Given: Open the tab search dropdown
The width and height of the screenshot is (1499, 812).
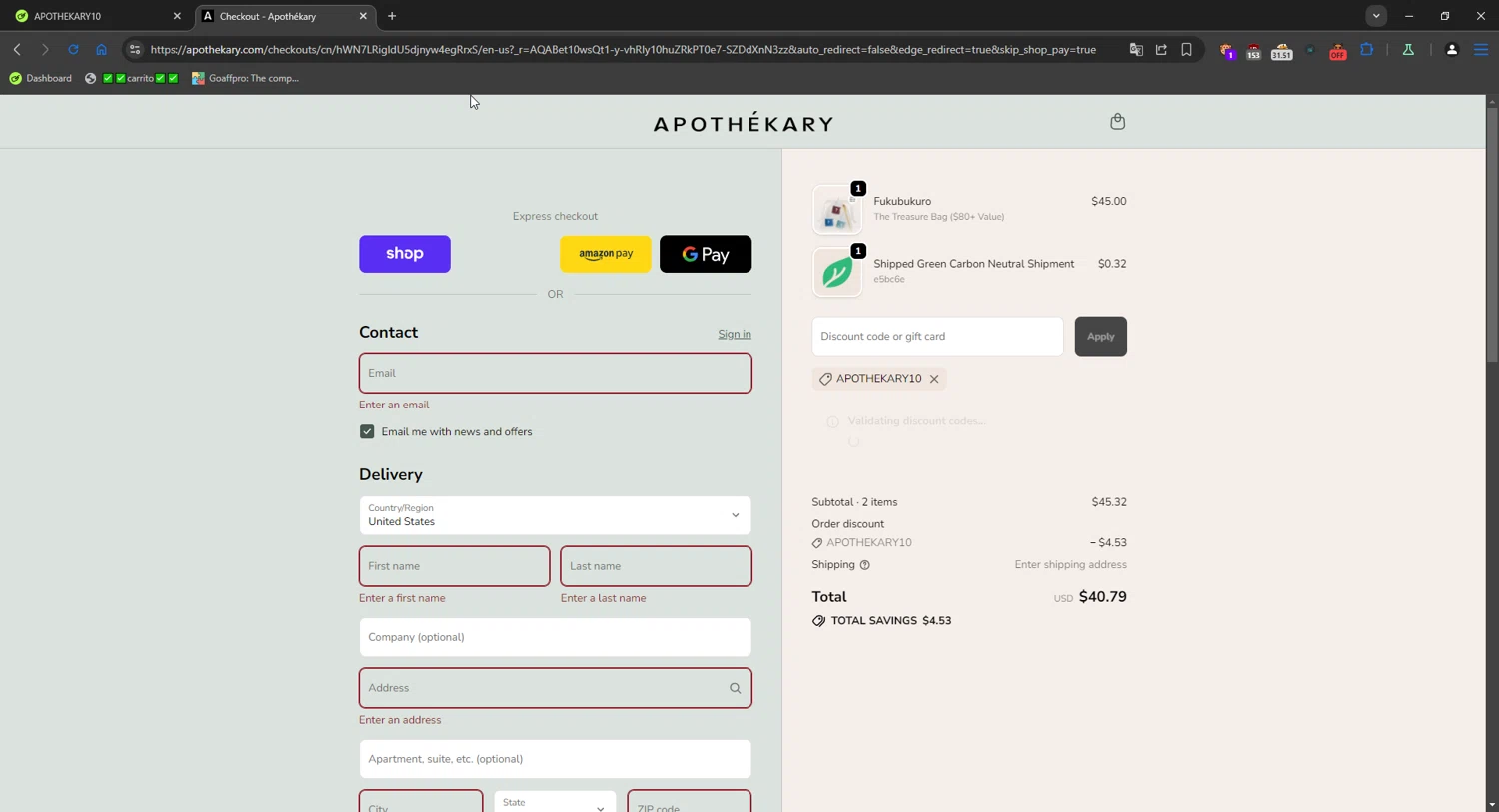Looking at the screenshot, I should pos(1376,16).
